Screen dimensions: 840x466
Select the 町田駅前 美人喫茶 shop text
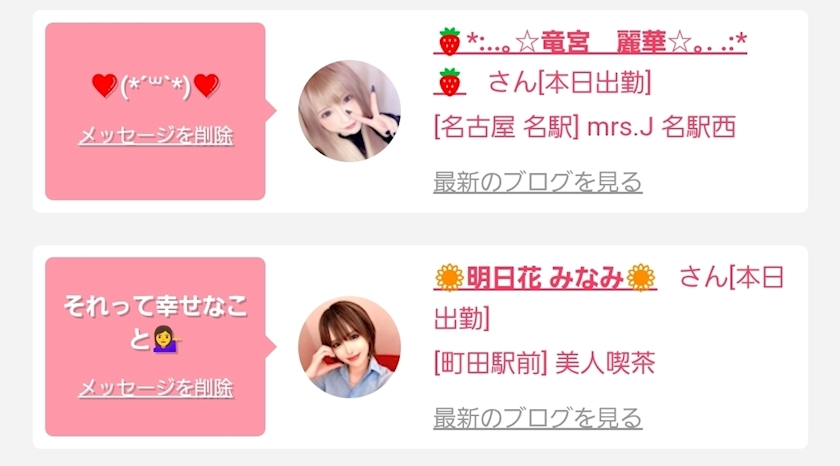(x=544, y=363)
